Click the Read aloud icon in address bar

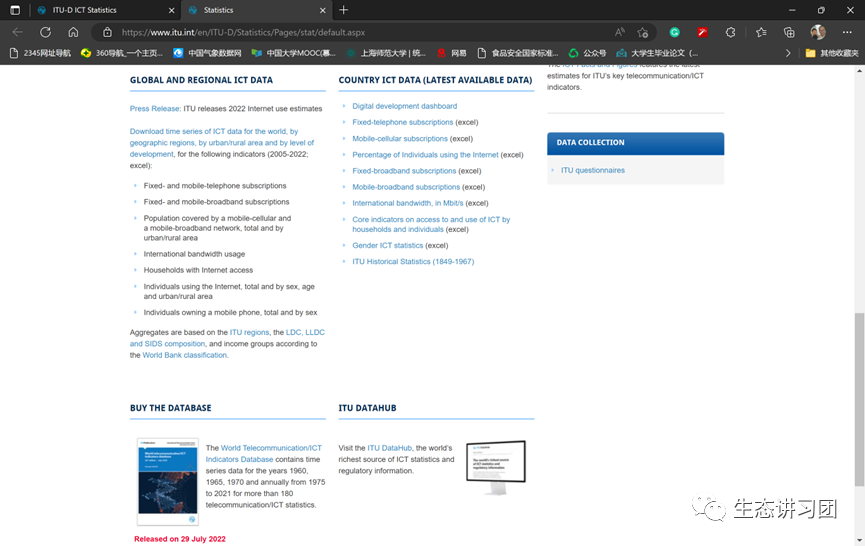(x=620, y=33)
